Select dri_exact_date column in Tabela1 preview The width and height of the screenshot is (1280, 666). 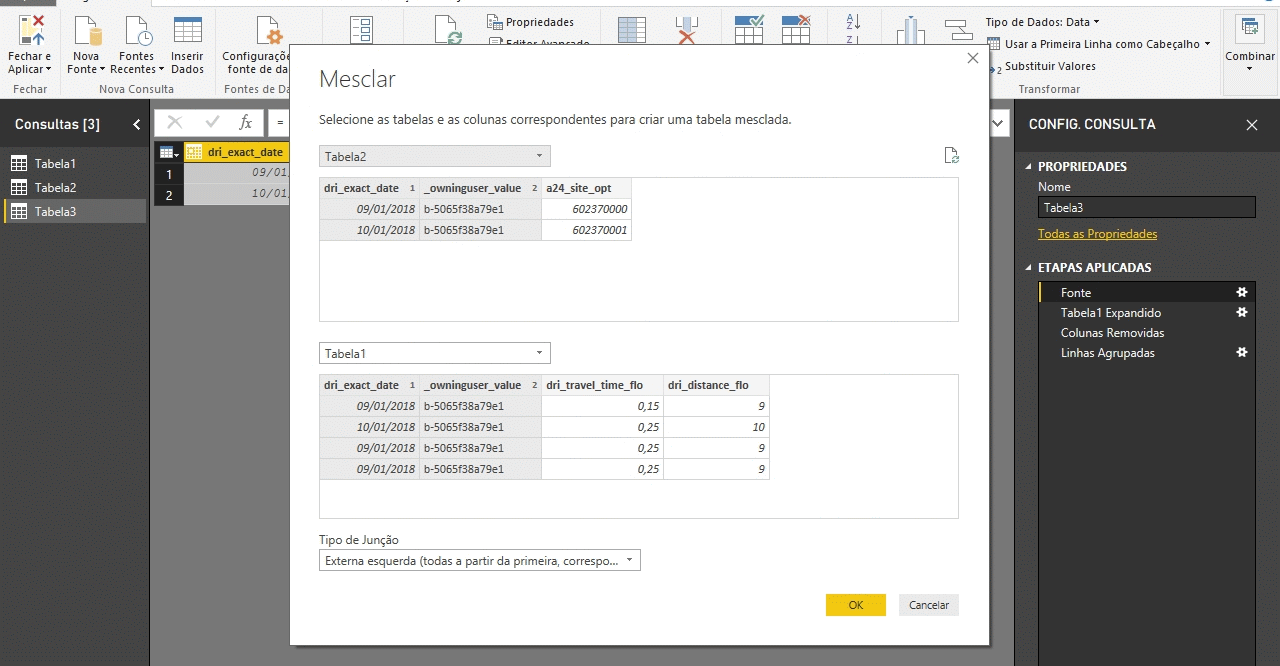pyautogui.click(x=369, y=385)
